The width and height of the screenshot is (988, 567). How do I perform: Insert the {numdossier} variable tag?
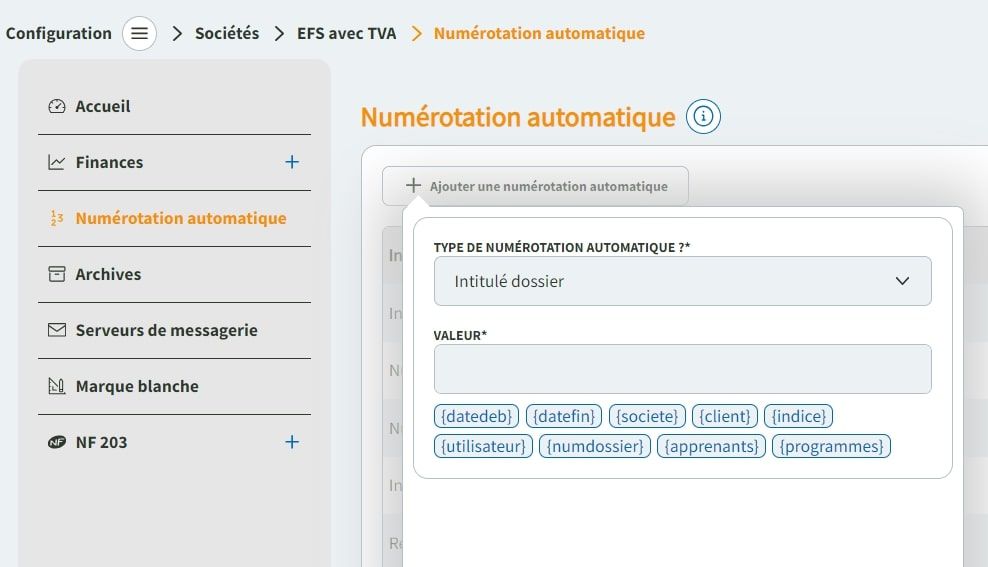tap(595, 446)
